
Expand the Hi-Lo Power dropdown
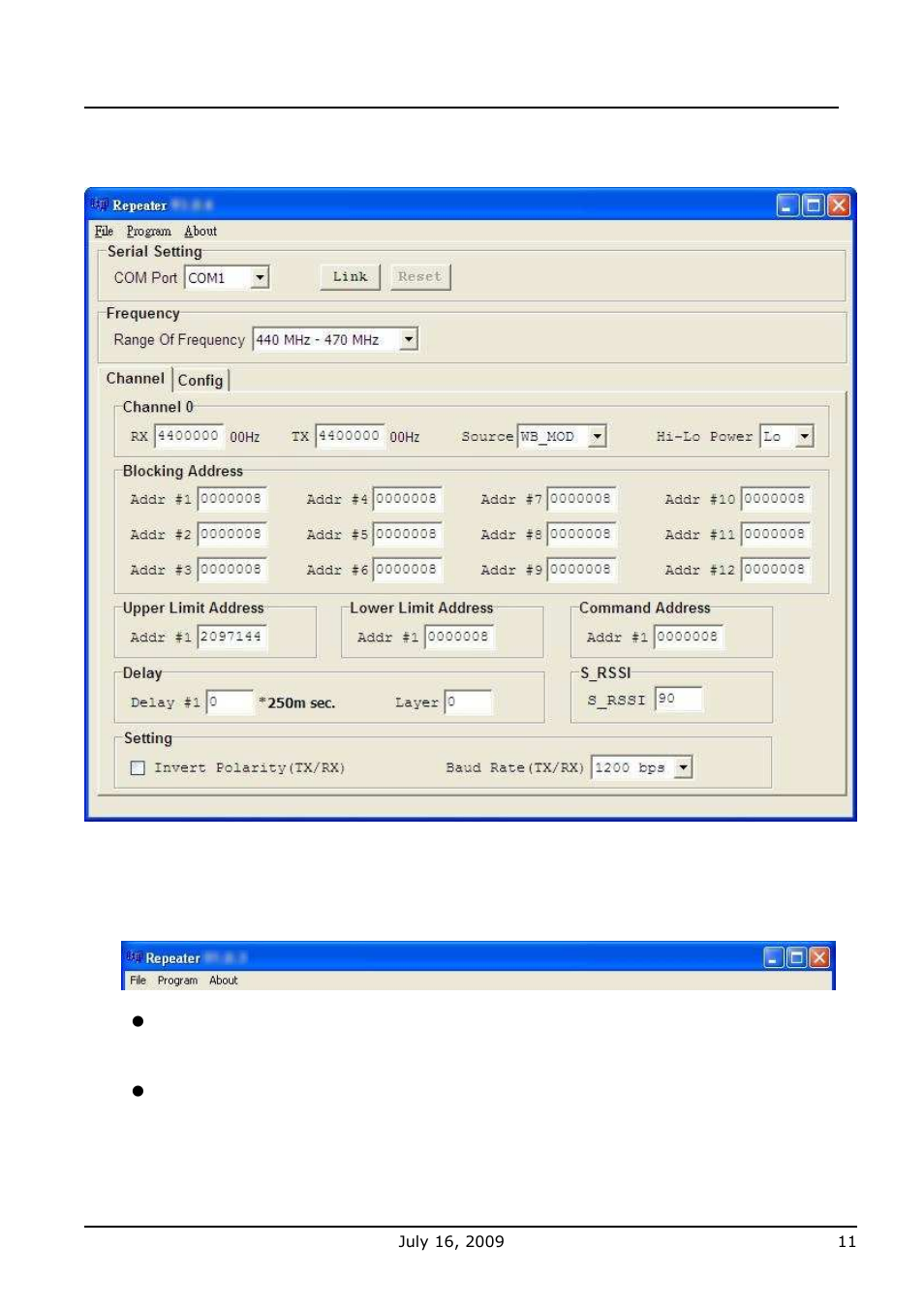[x=804, y=436]
